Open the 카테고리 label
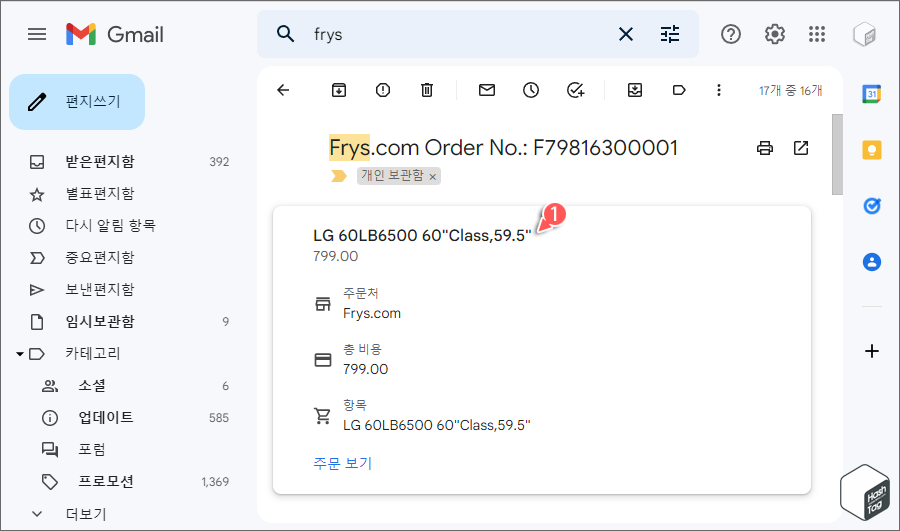900x531 pixels. pos(93,354)
